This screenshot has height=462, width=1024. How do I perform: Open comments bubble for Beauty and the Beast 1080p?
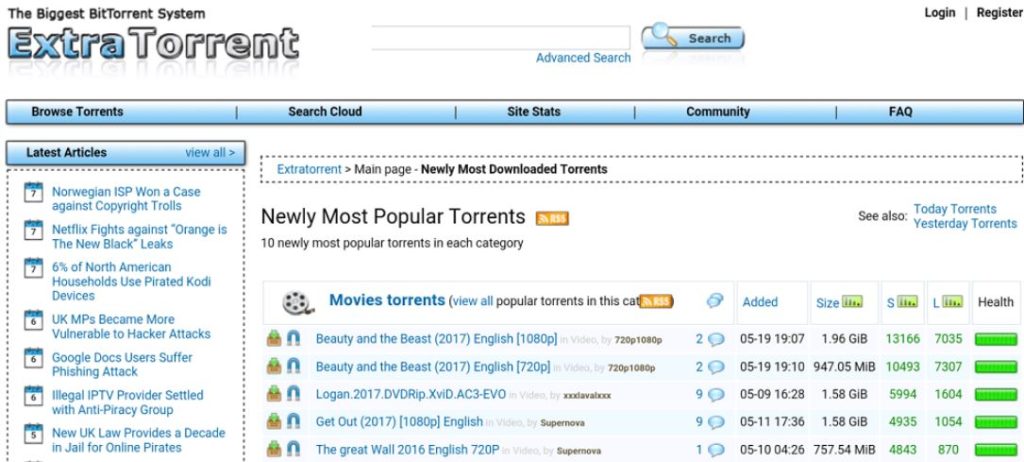coord(716,339)
